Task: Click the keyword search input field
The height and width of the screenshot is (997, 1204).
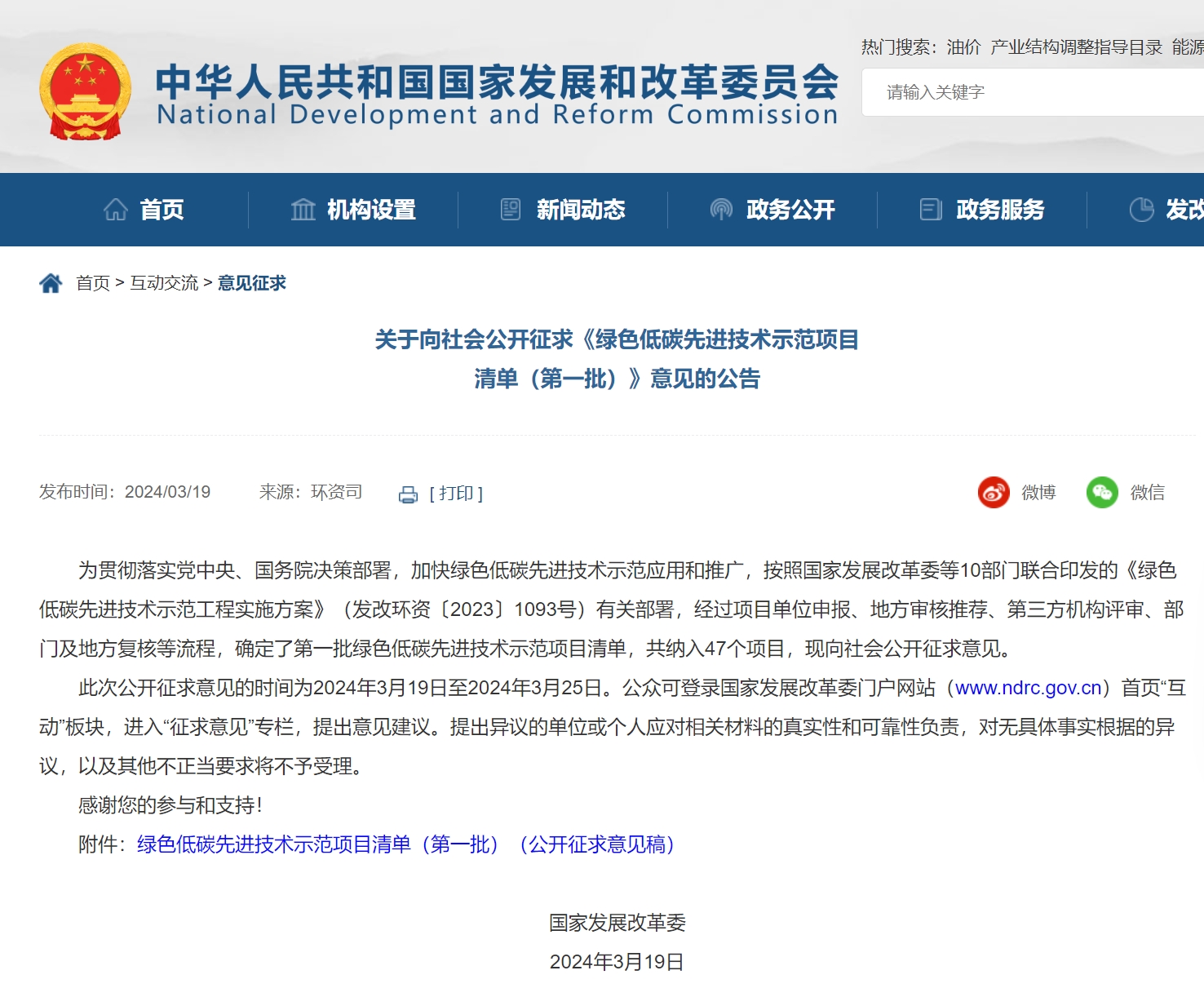Action: 1033,92
